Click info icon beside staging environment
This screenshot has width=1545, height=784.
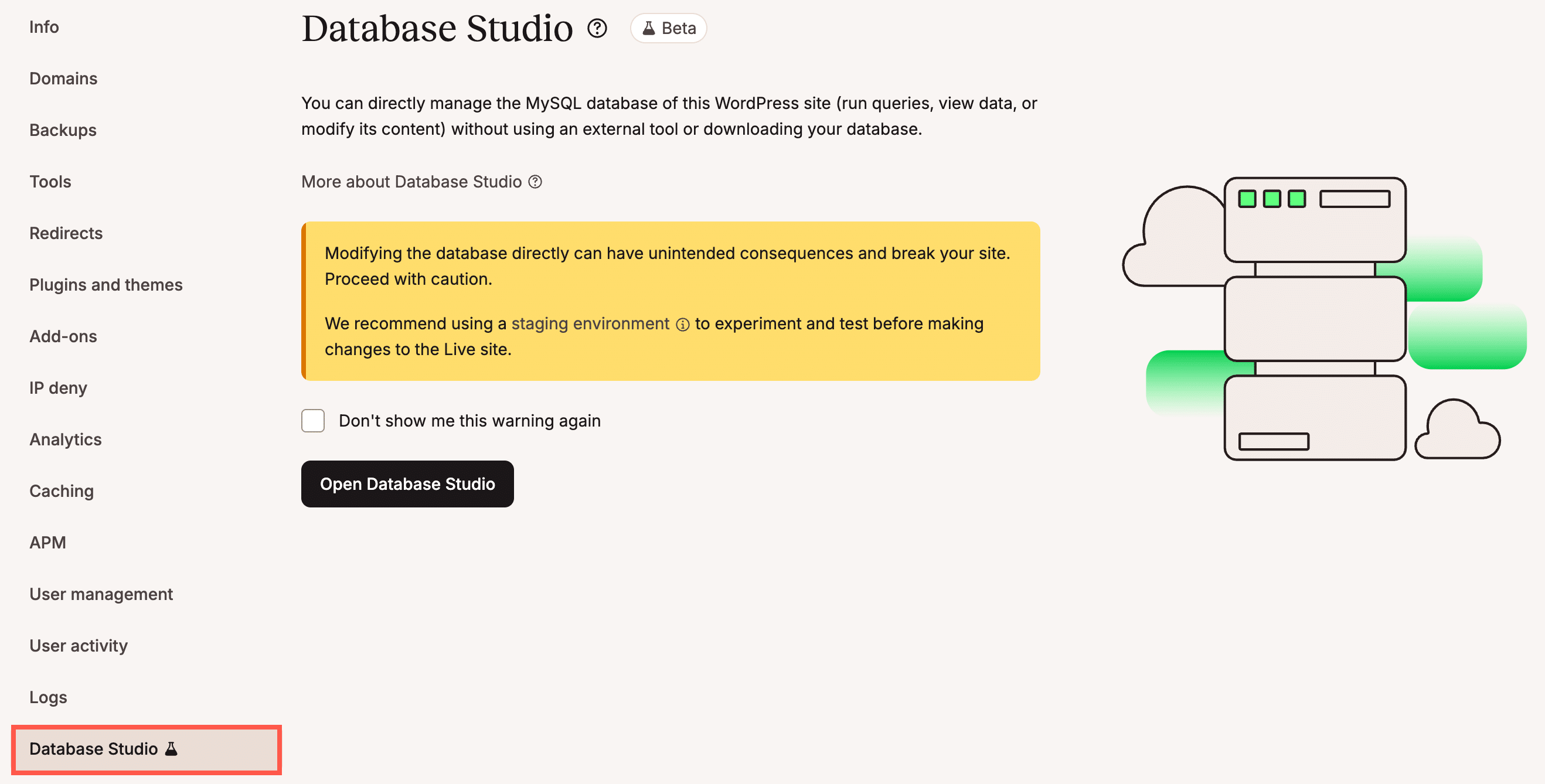click(x=685, y=324)
